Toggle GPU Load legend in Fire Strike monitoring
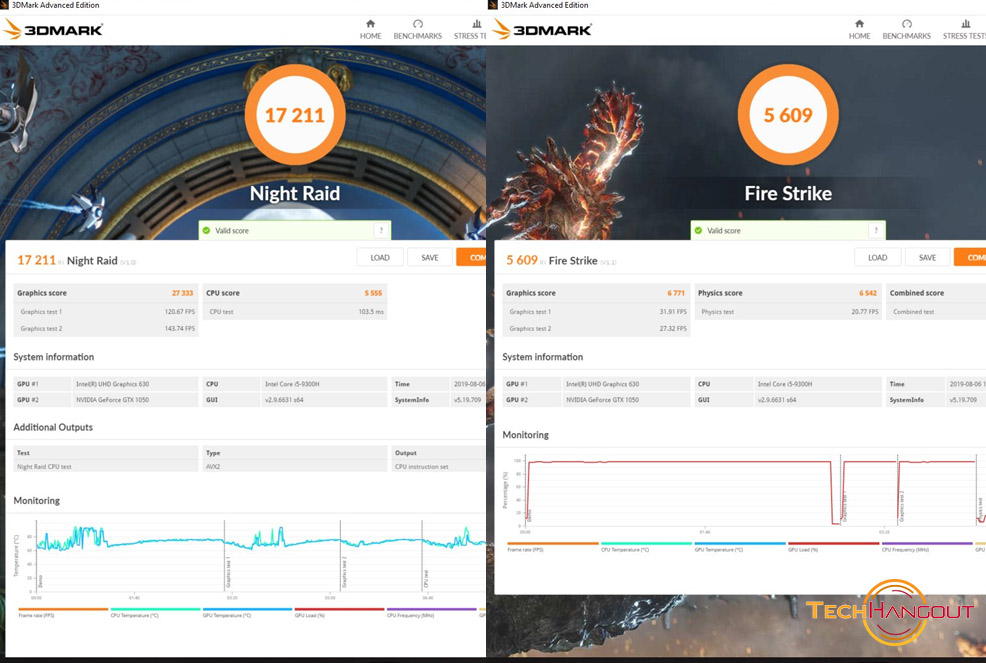 pos(834,547)
